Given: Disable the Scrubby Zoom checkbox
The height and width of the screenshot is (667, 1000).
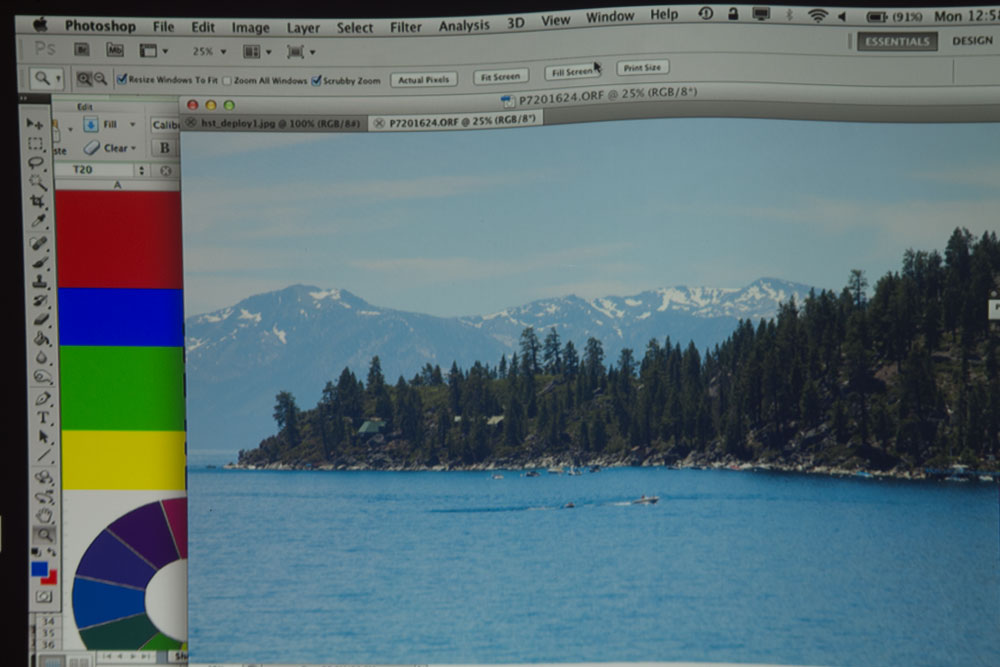Looking at the screenshot, I should click(316, 80).
